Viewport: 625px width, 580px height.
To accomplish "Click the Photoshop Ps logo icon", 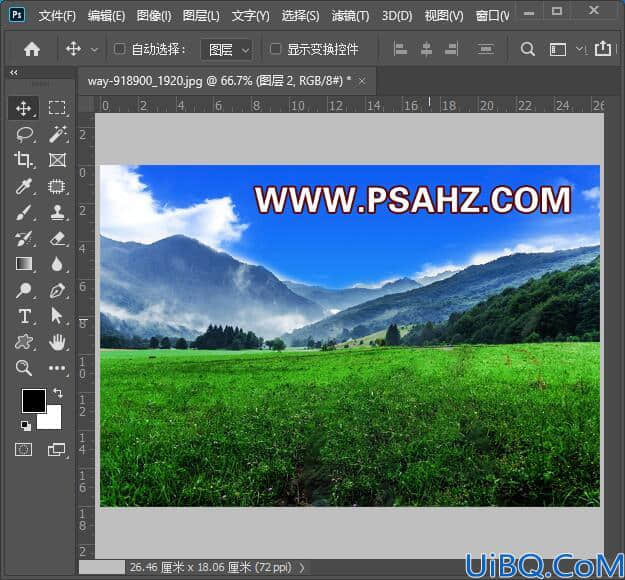I will 16,15.
